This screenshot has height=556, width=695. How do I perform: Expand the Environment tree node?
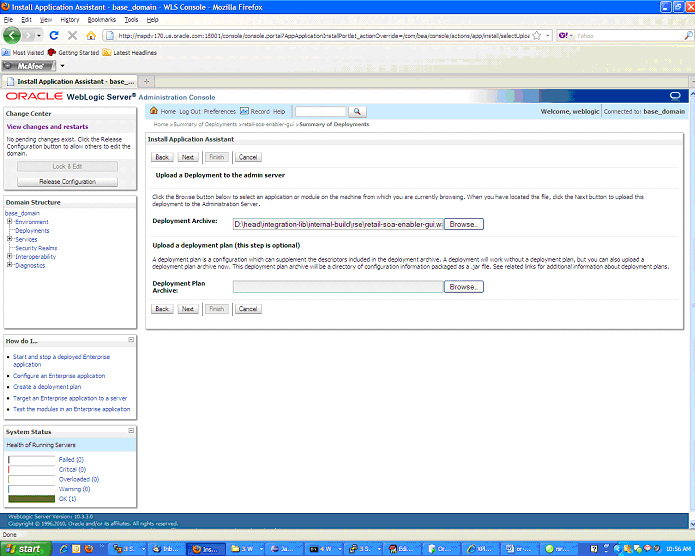pyautogui.click(x=9, y=221)
